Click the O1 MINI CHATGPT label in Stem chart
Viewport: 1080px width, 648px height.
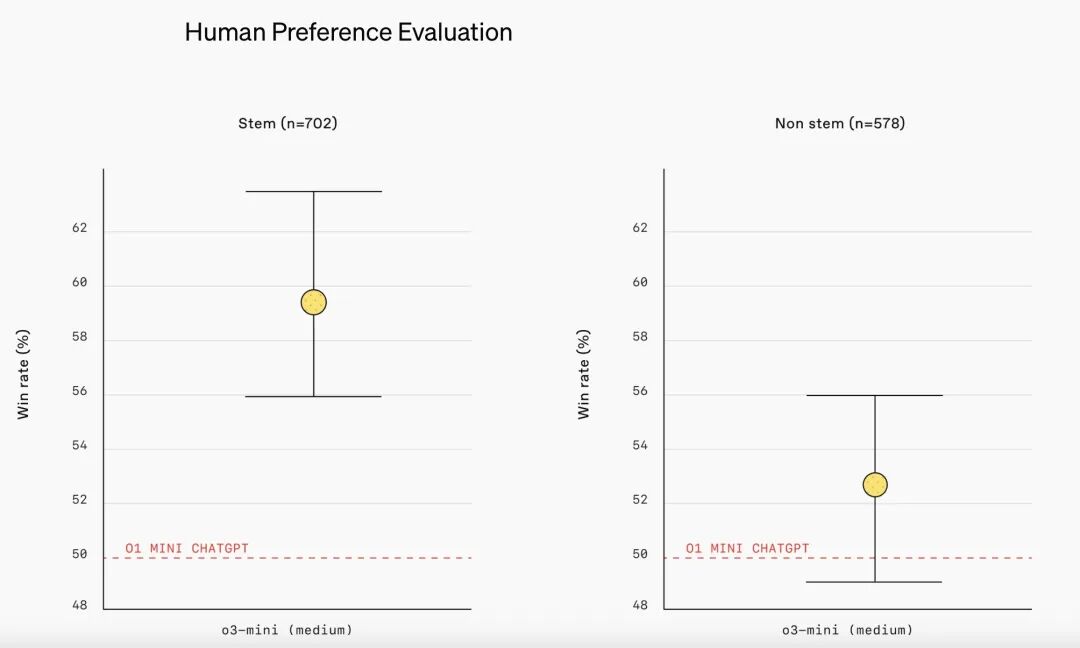pos(187,548)
